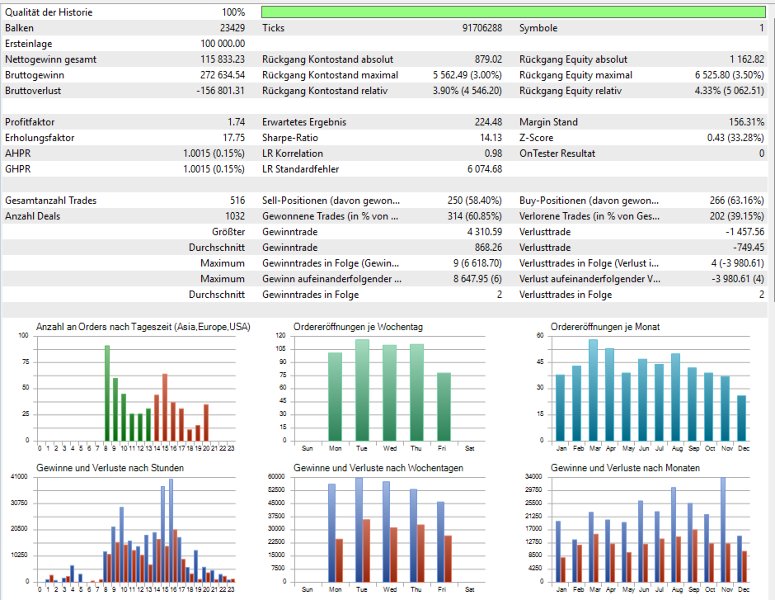
Task: Click the Gewinne und Verluste nach Stunden title
Action: (x=110, y=468)
